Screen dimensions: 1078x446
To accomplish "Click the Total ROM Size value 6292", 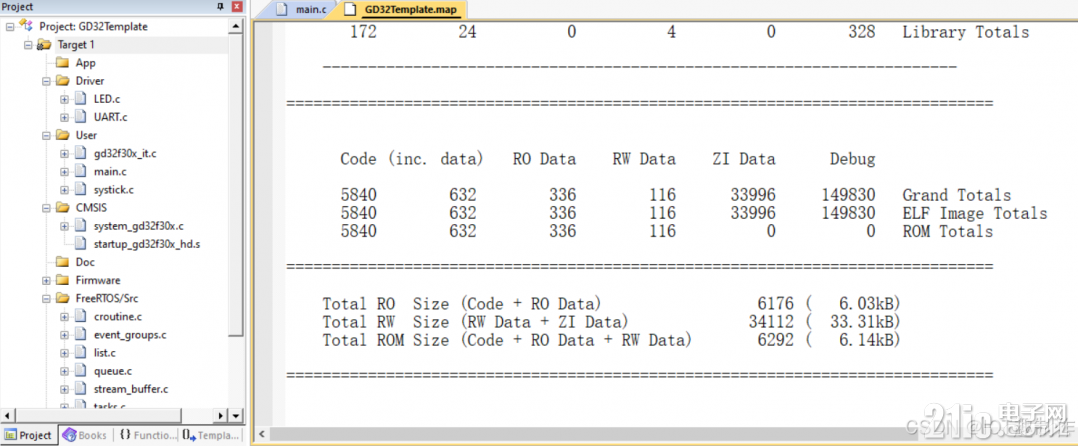I will pos(774,339).
